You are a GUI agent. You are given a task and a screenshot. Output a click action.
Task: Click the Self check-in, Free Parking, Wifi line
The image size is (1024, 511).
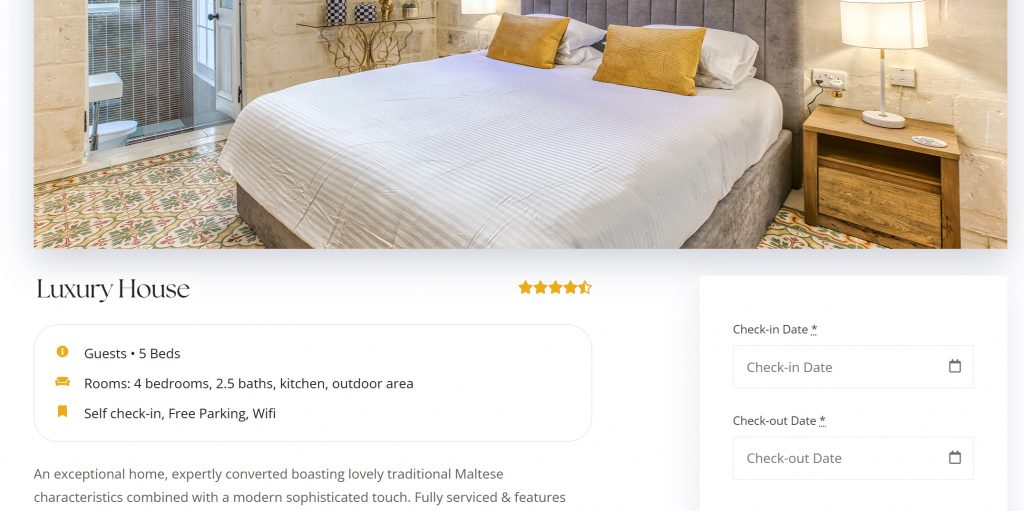tap(180, 414)
